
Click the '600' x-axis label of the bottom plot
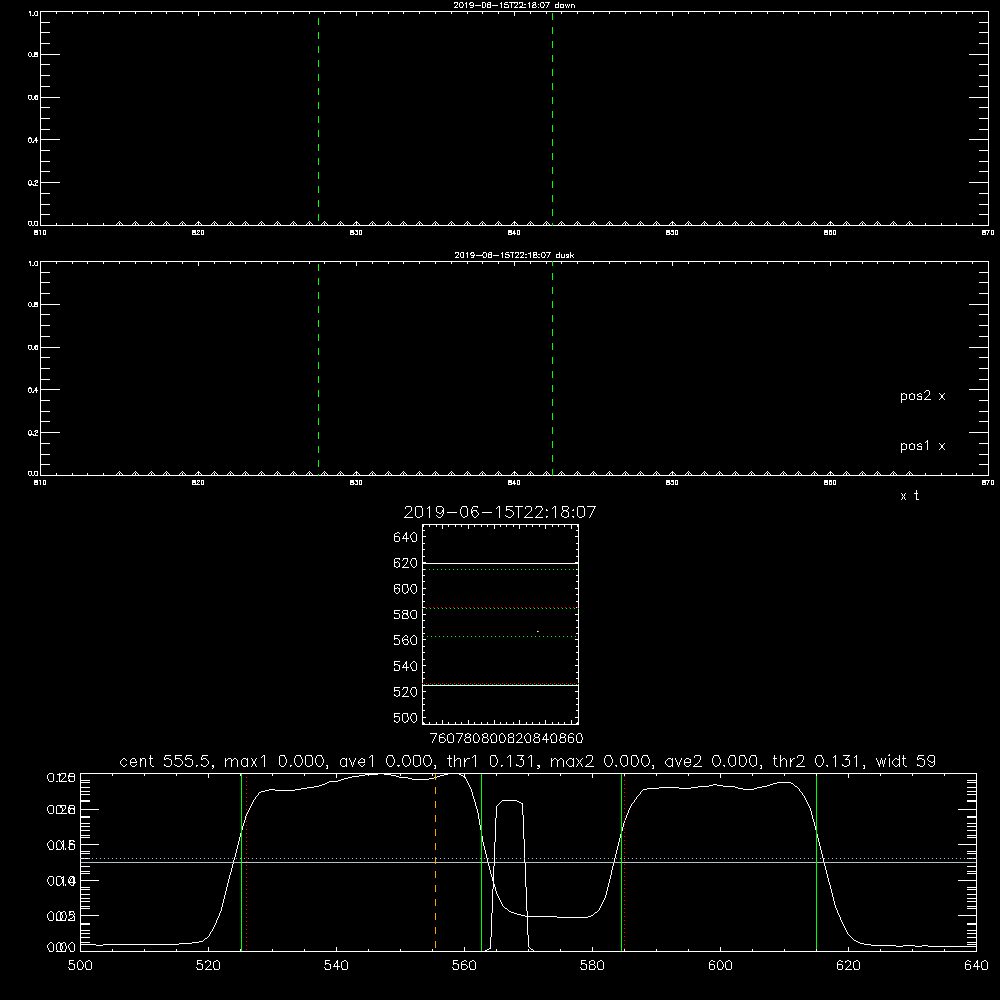click(x=720, y=966)
